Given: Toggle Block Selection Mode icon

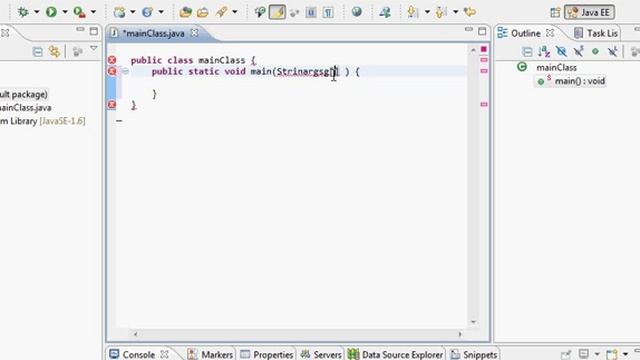Looking at the screenshot, I should (x=311, y=12).
